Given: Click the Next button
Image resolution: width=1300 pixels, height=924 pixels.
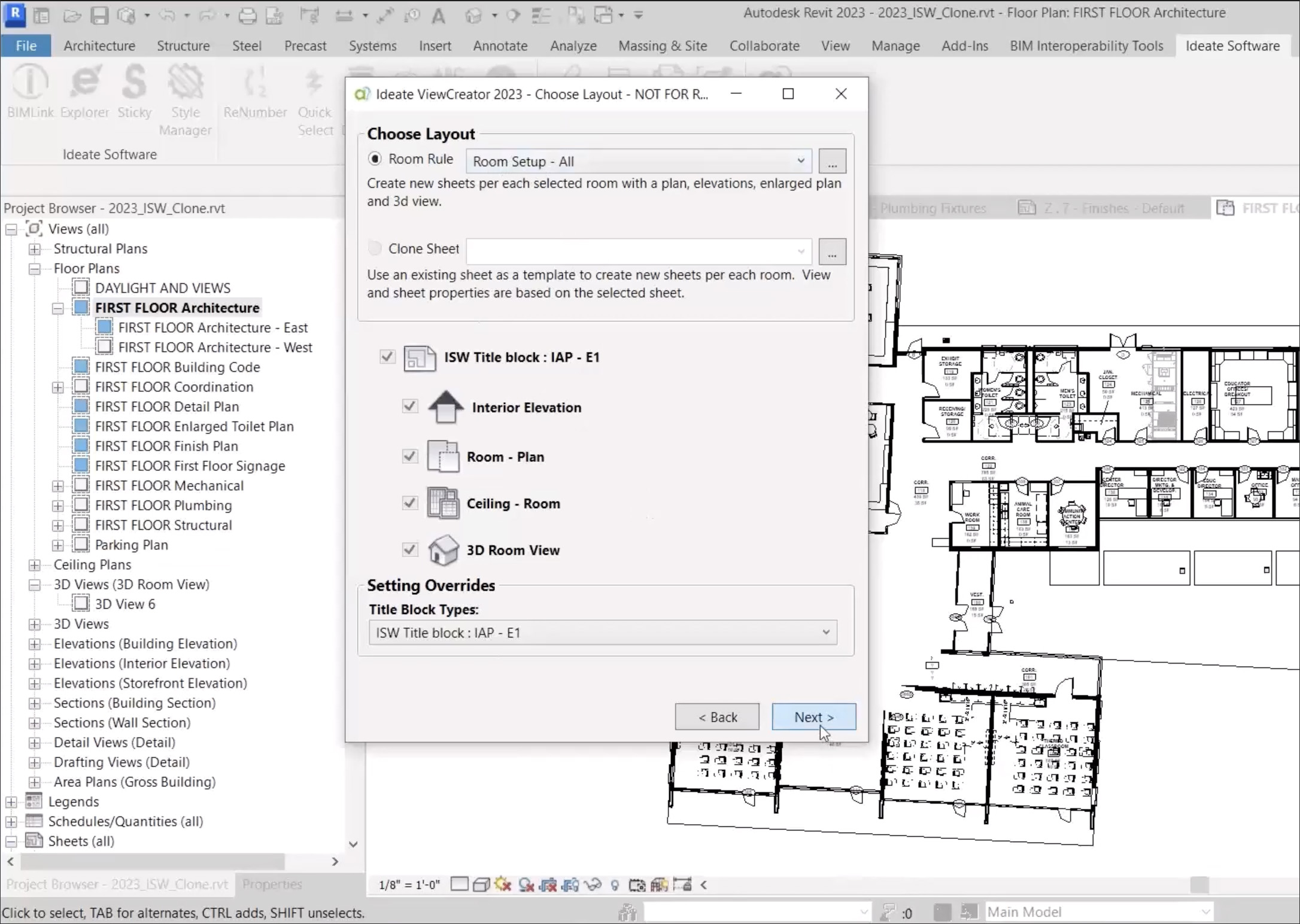Looking at the screenshot, I should point(814,717).
